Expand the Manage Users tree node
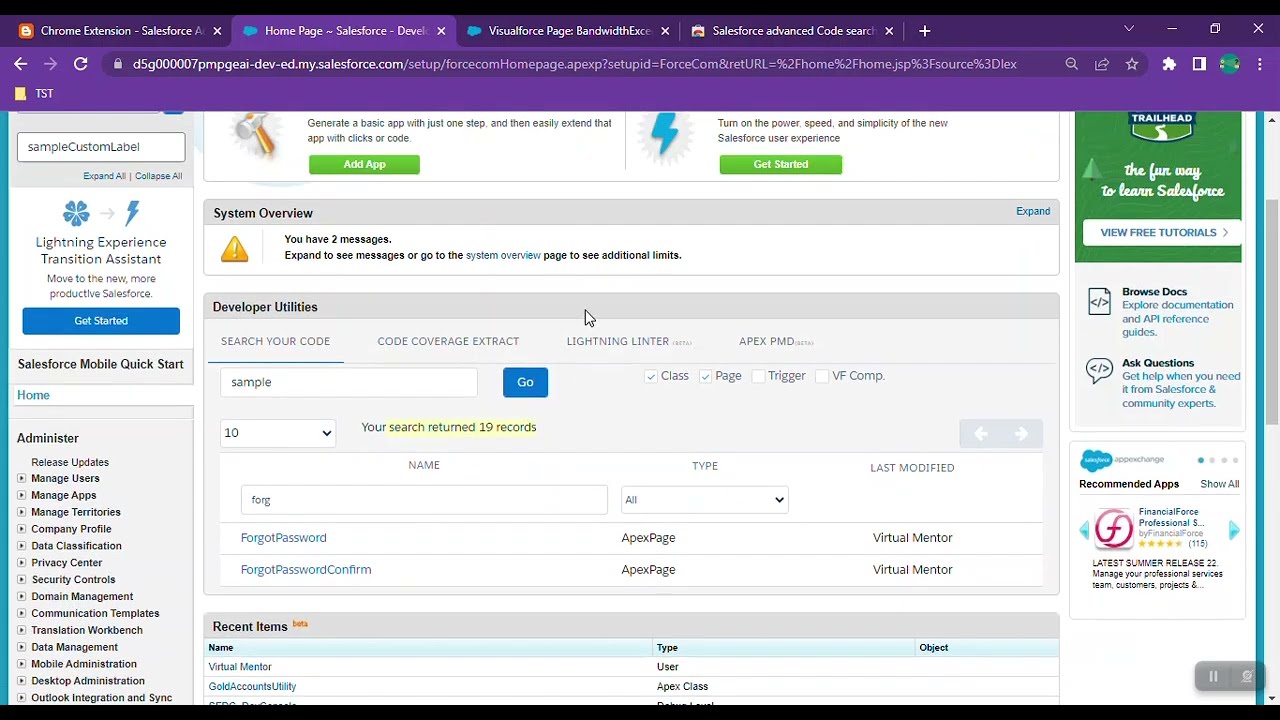 [21, 478]
